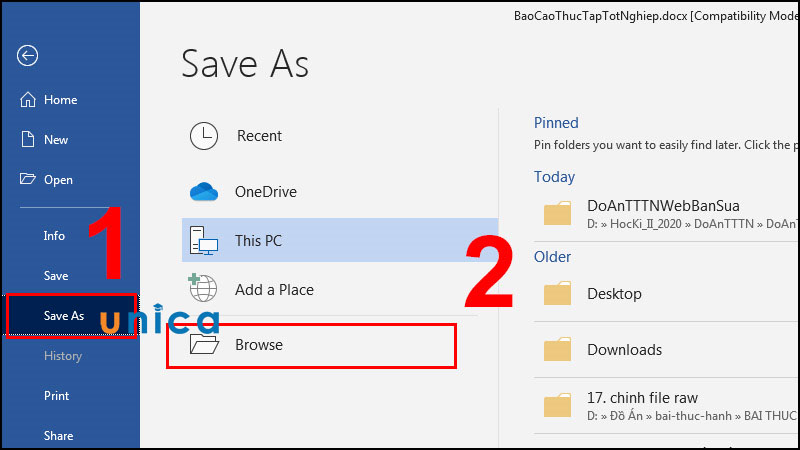The height and width of the screenshot is (450, 800).
Task: Click the OneDrive cloud icon
Action: click(x=204, y=192)
